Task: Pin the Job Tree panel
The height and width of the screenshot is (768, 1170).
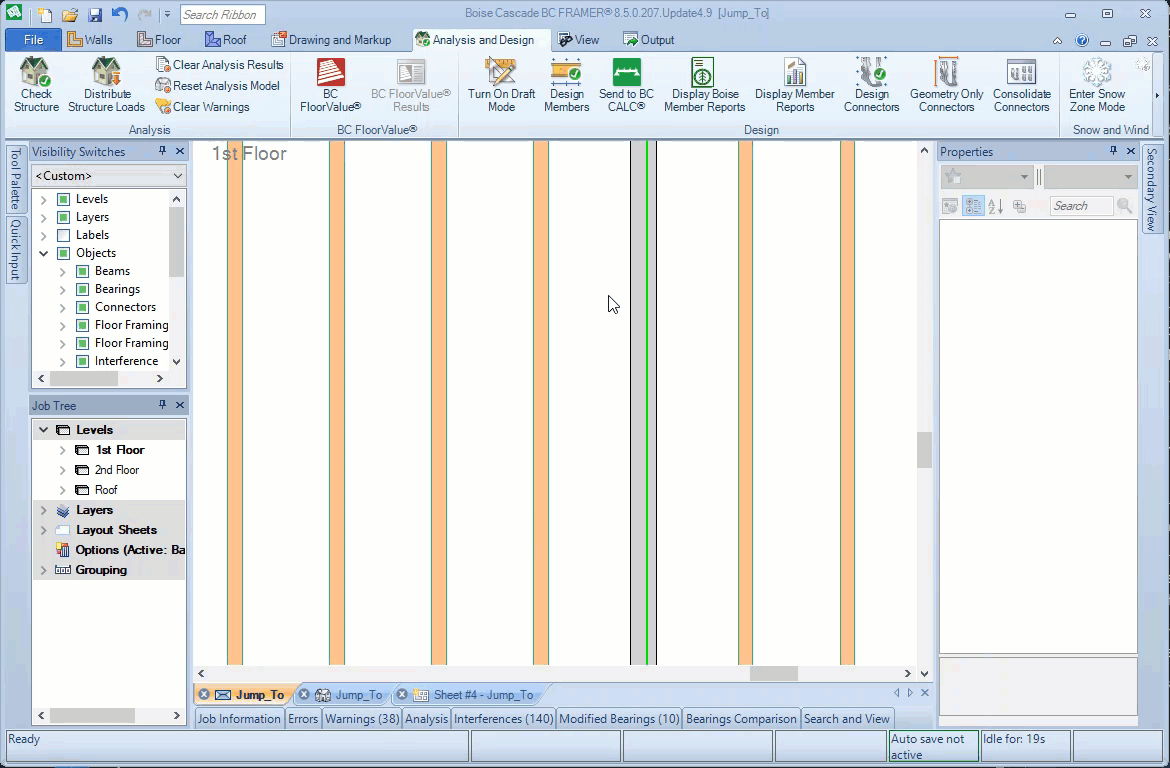Action: 162,405
